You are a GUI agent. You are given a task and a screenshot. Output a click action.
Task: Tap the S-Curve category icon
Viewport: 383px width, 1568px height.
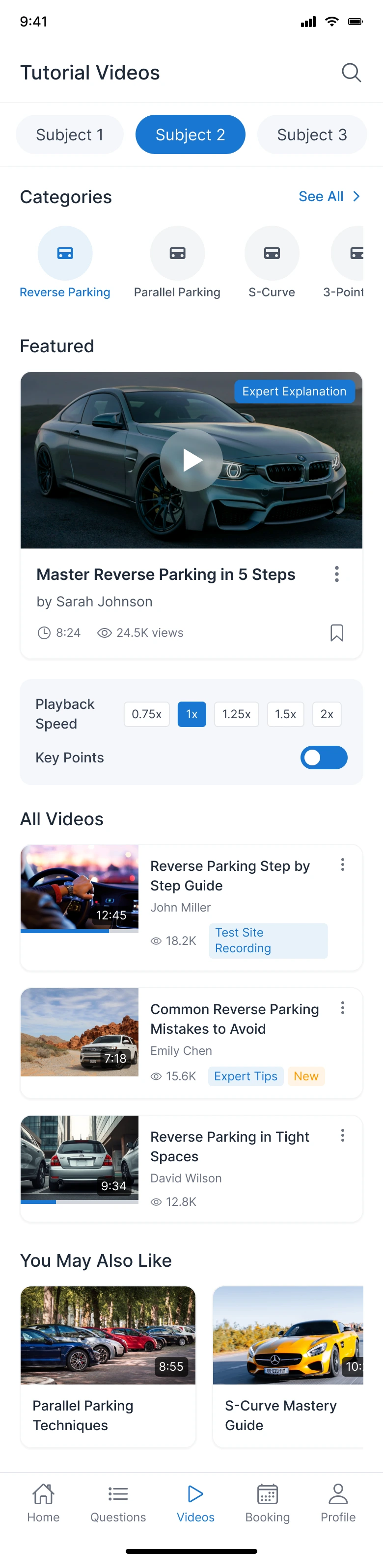coord(272,253)
